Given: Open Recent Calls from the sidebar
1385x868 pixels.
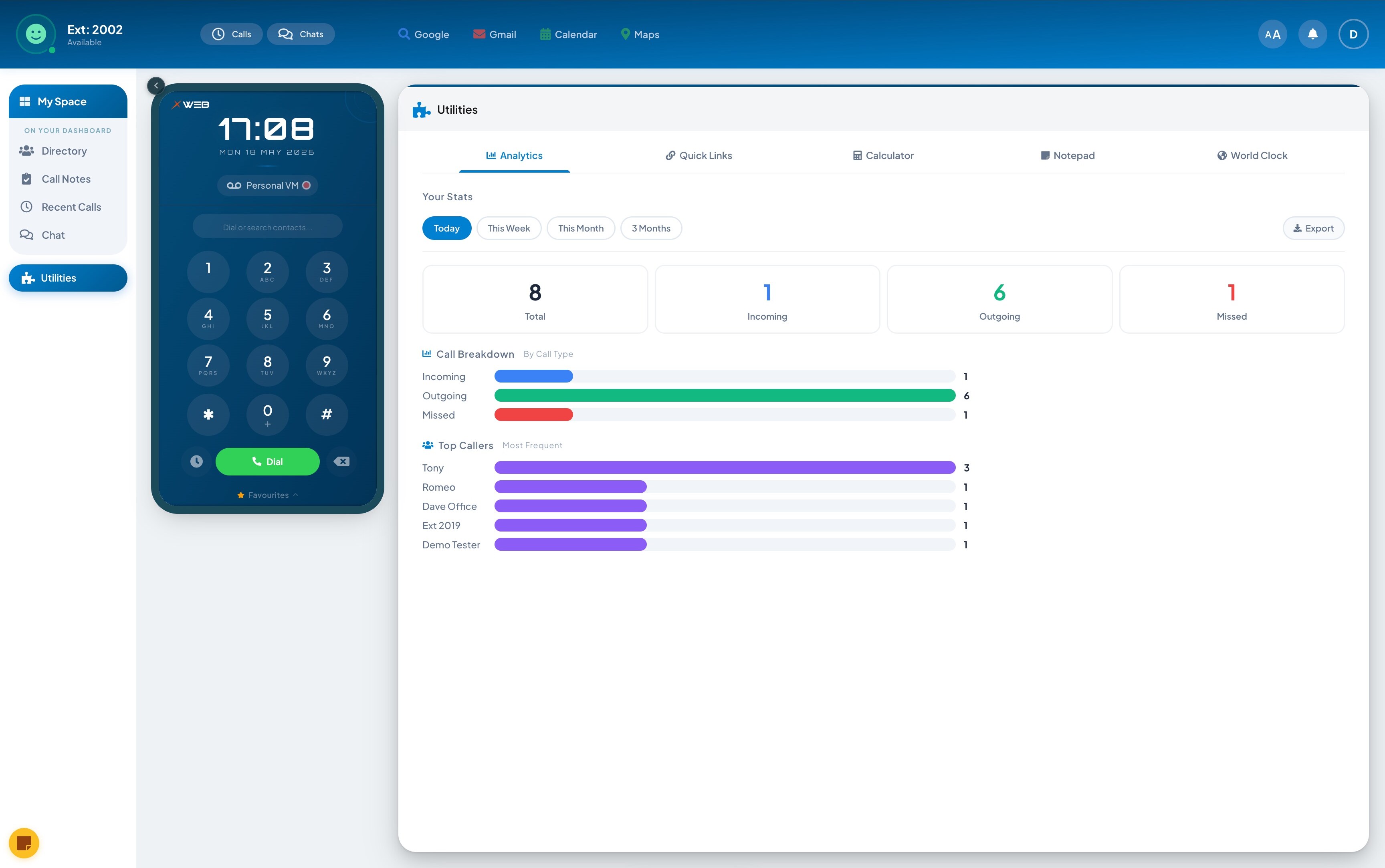Looking at the screenshot, I should [x=68, y=207].
